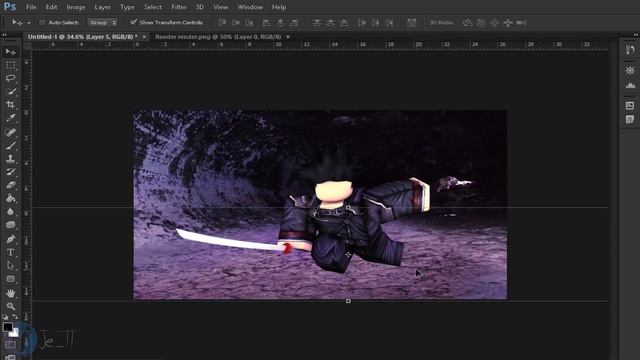Viewport: 640px width, 360px height.
Task: Select the Horizontal Type tool
Action: coord(11,253)
